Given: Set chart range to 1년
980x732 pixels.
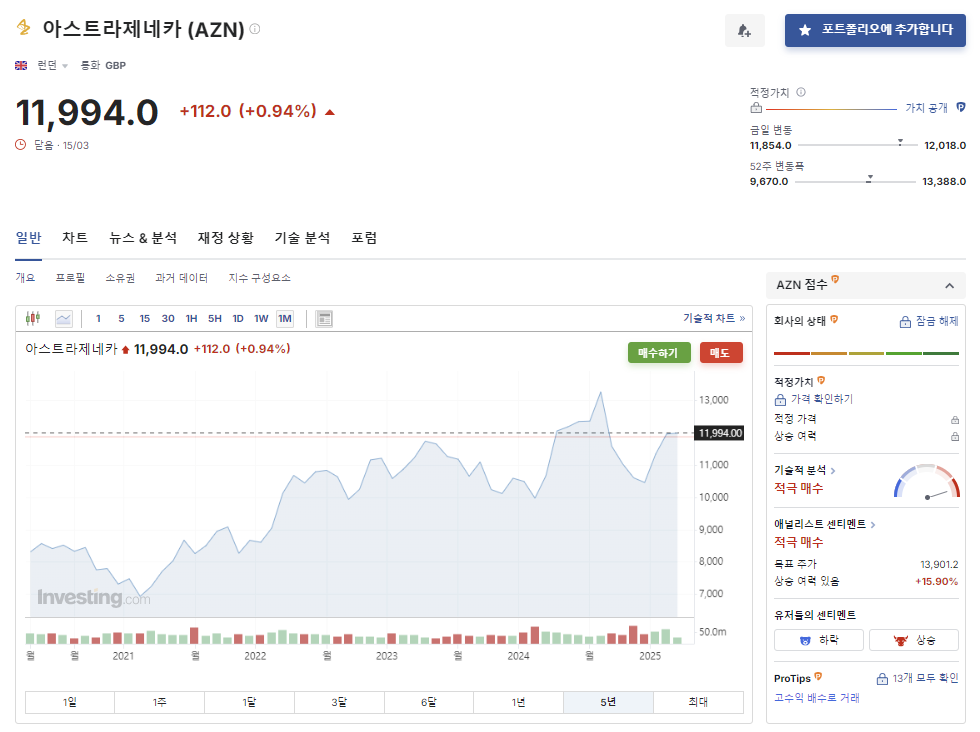Looking at the screenshot, I should click(519, 702).
